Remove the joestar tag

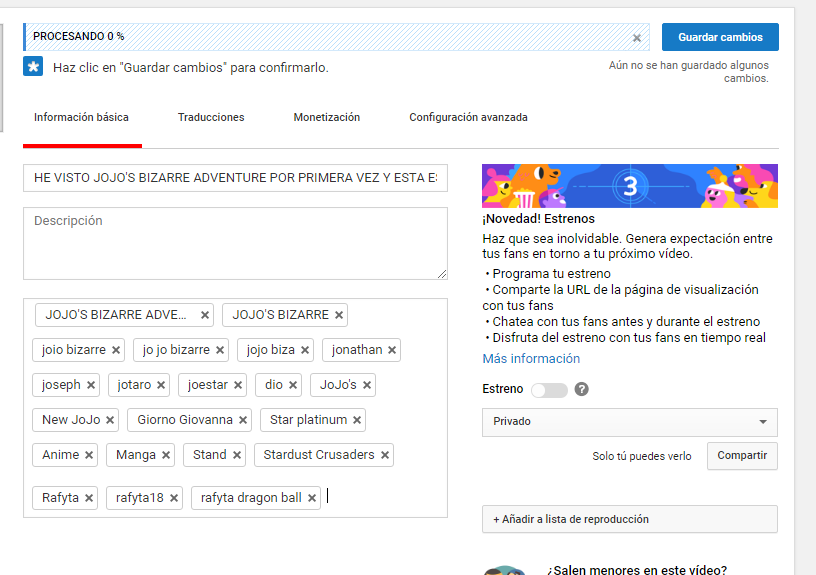[238, 385]
